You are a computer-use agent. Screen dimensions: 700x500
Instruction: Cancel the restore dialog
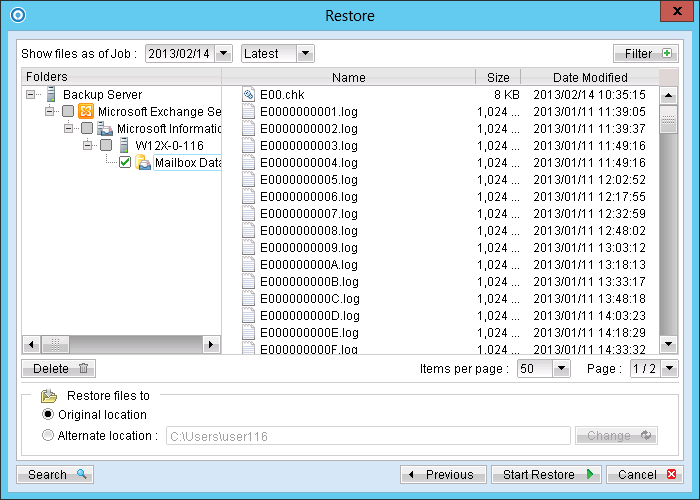pos(645,474)
